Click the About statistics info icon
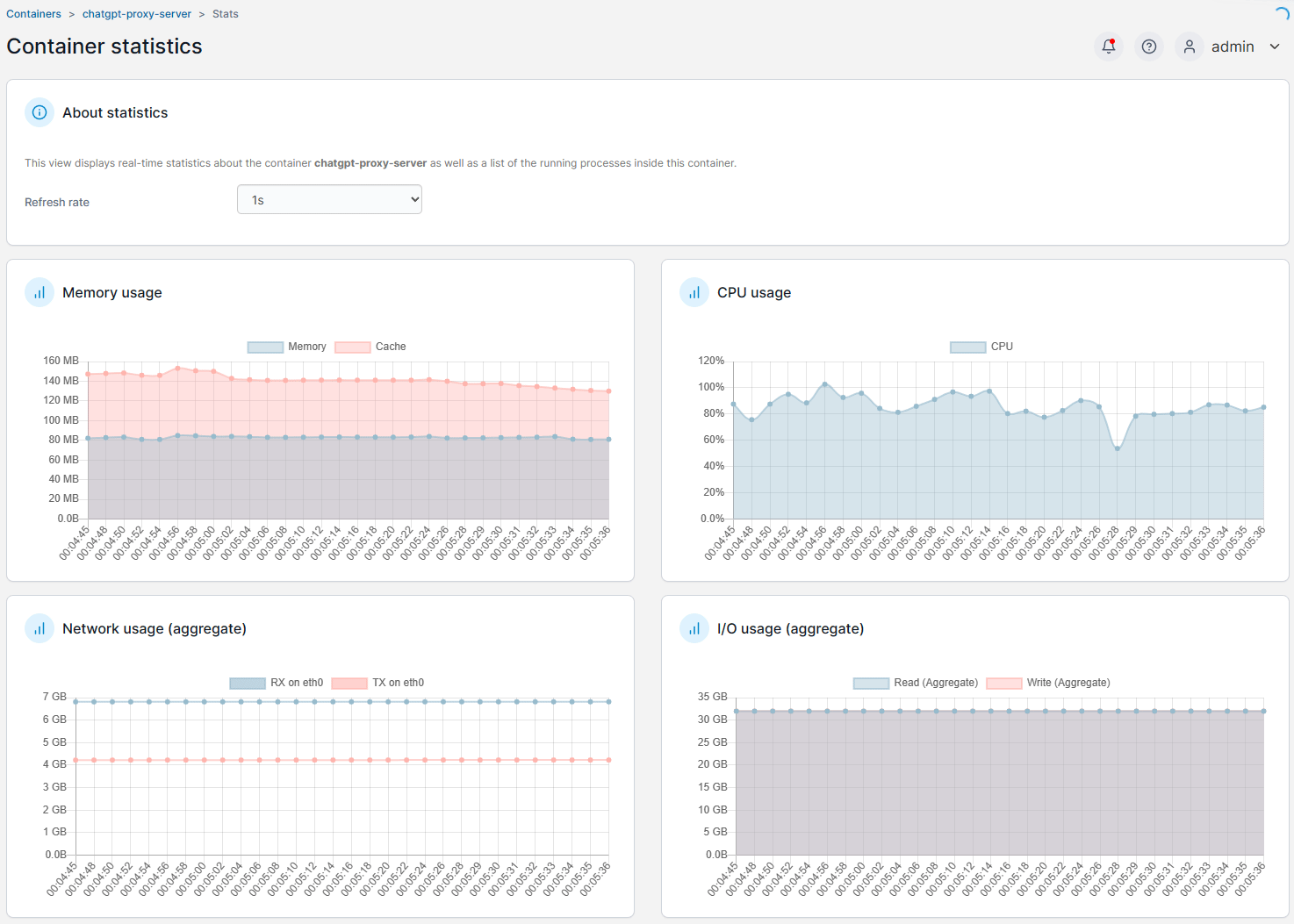Screen dimensions: 1294x924 [39, 112]
